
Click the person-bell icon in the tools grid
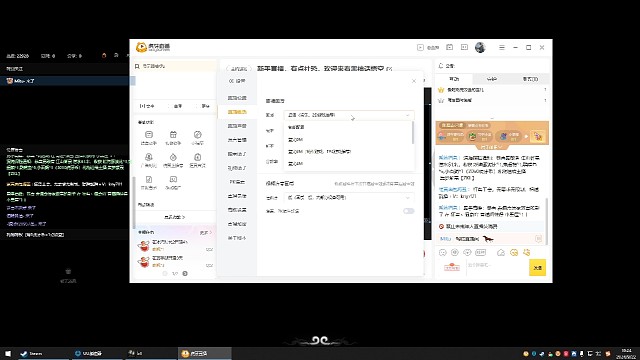pos(149,157)
